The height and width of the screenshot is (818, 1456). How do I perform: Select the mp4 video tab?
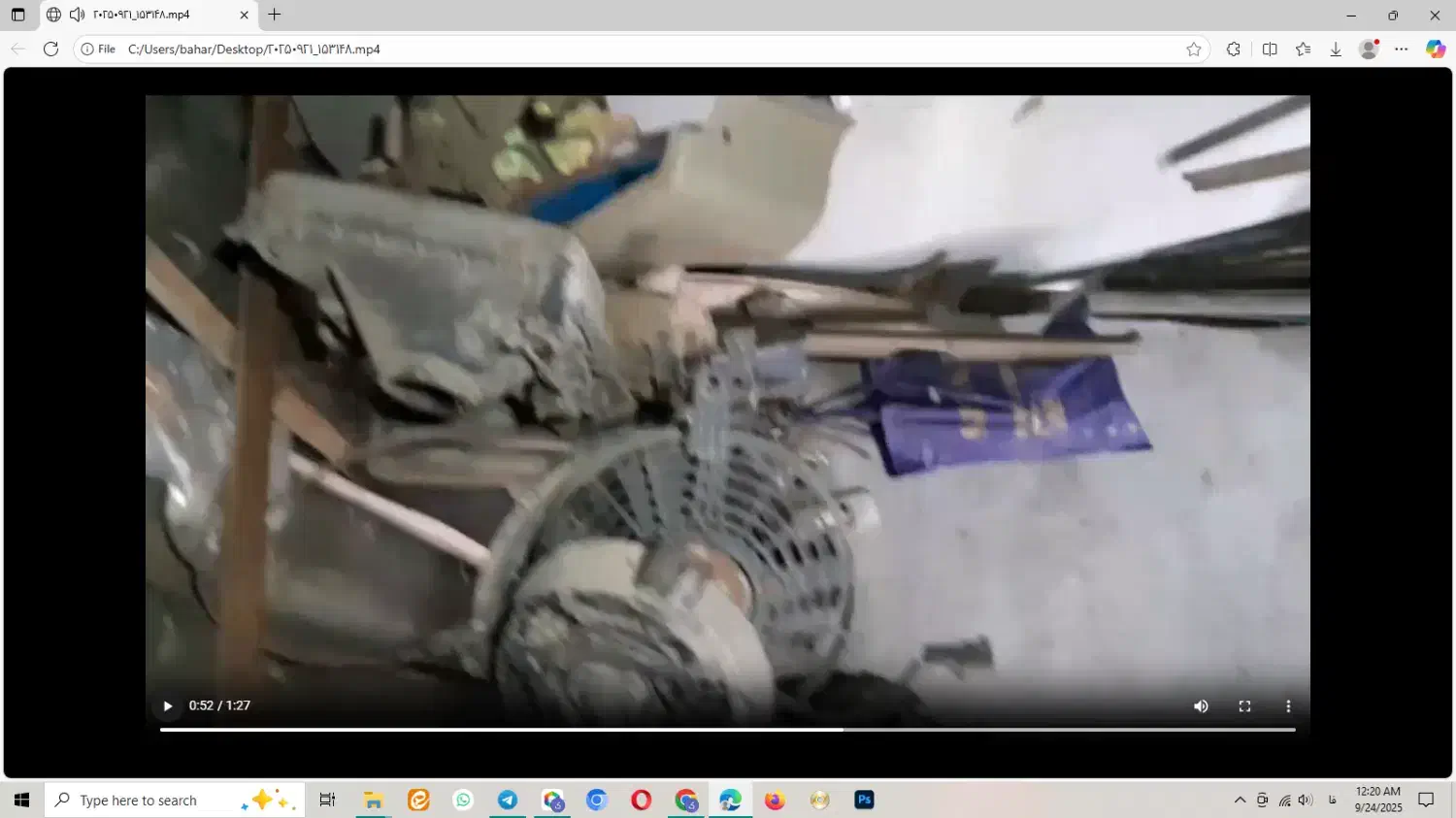[148, 15]
